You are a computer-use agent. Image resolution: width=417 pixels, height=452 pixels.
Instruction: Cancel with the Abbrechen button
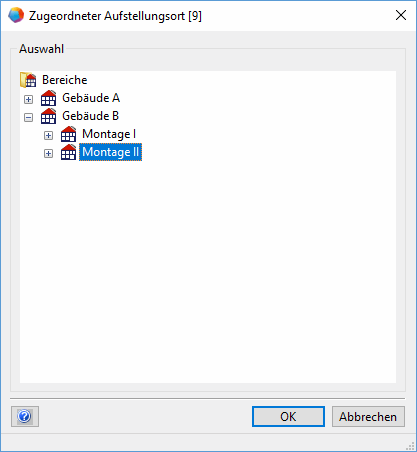pyautogui.click(x=368, y=416)
